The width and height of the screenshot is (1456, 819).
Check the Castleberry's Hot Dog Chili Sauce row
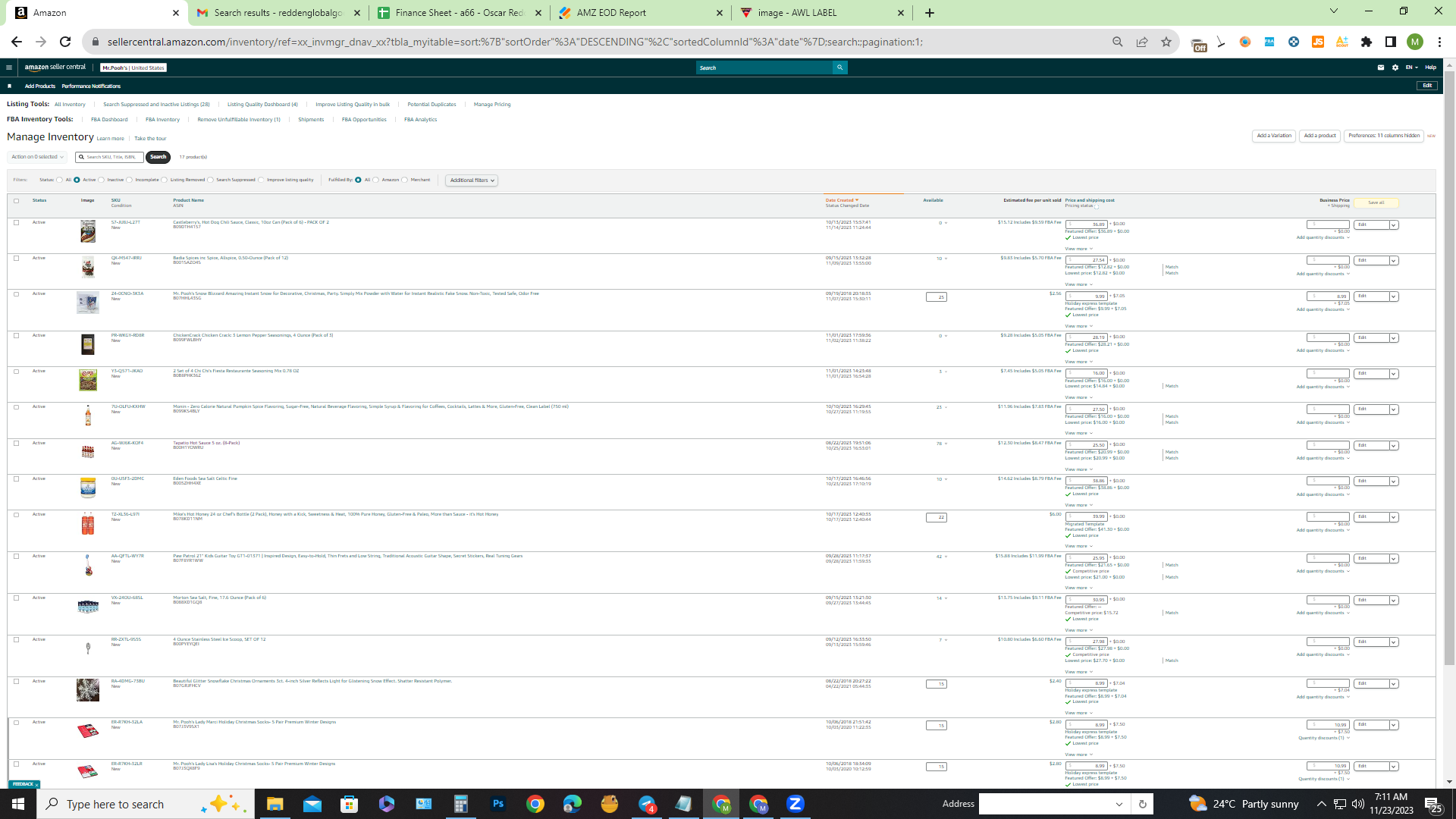click(16, 223)
